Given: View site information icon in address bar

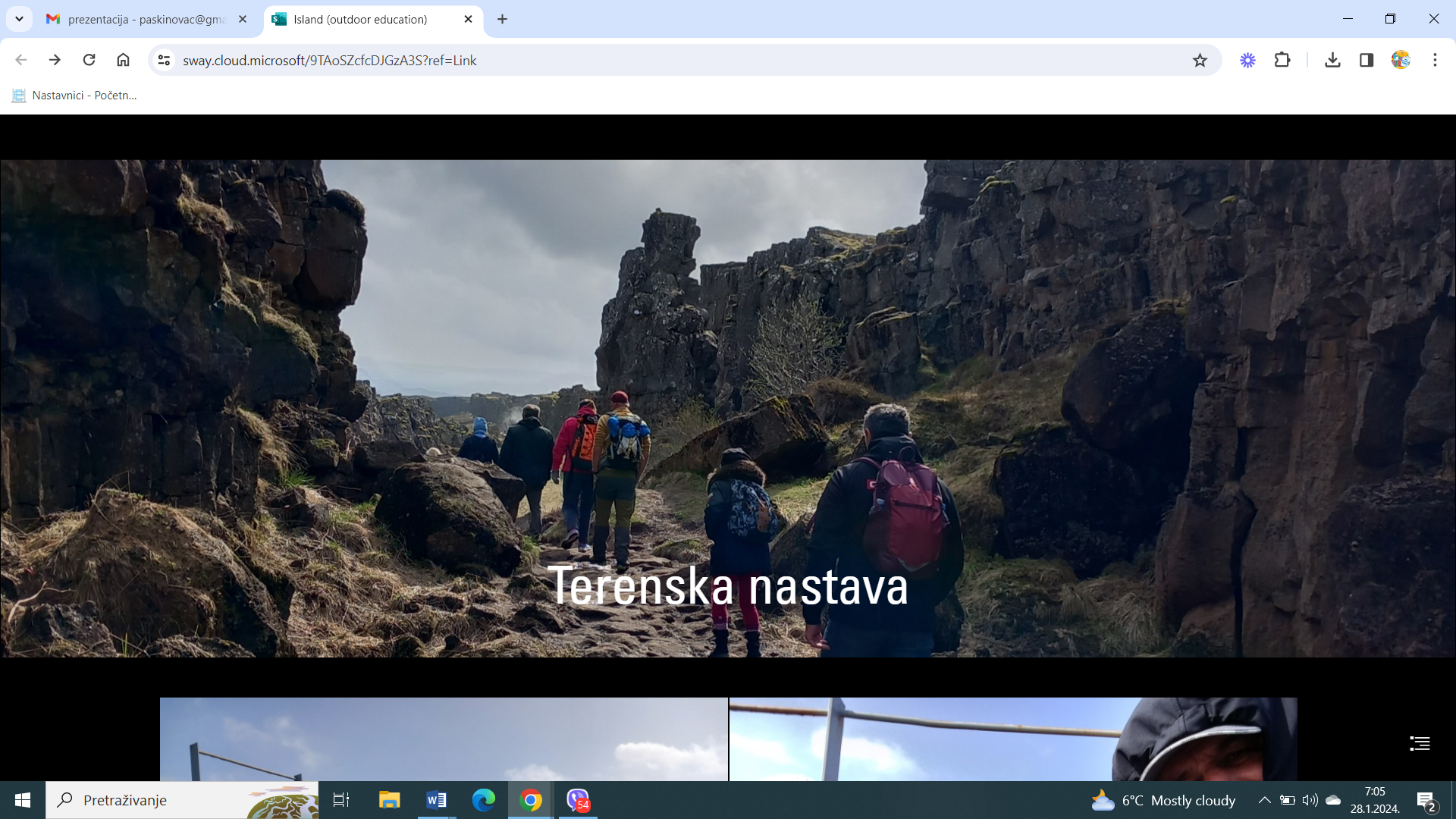Looking at the screenshot, I should pos(164,60).
